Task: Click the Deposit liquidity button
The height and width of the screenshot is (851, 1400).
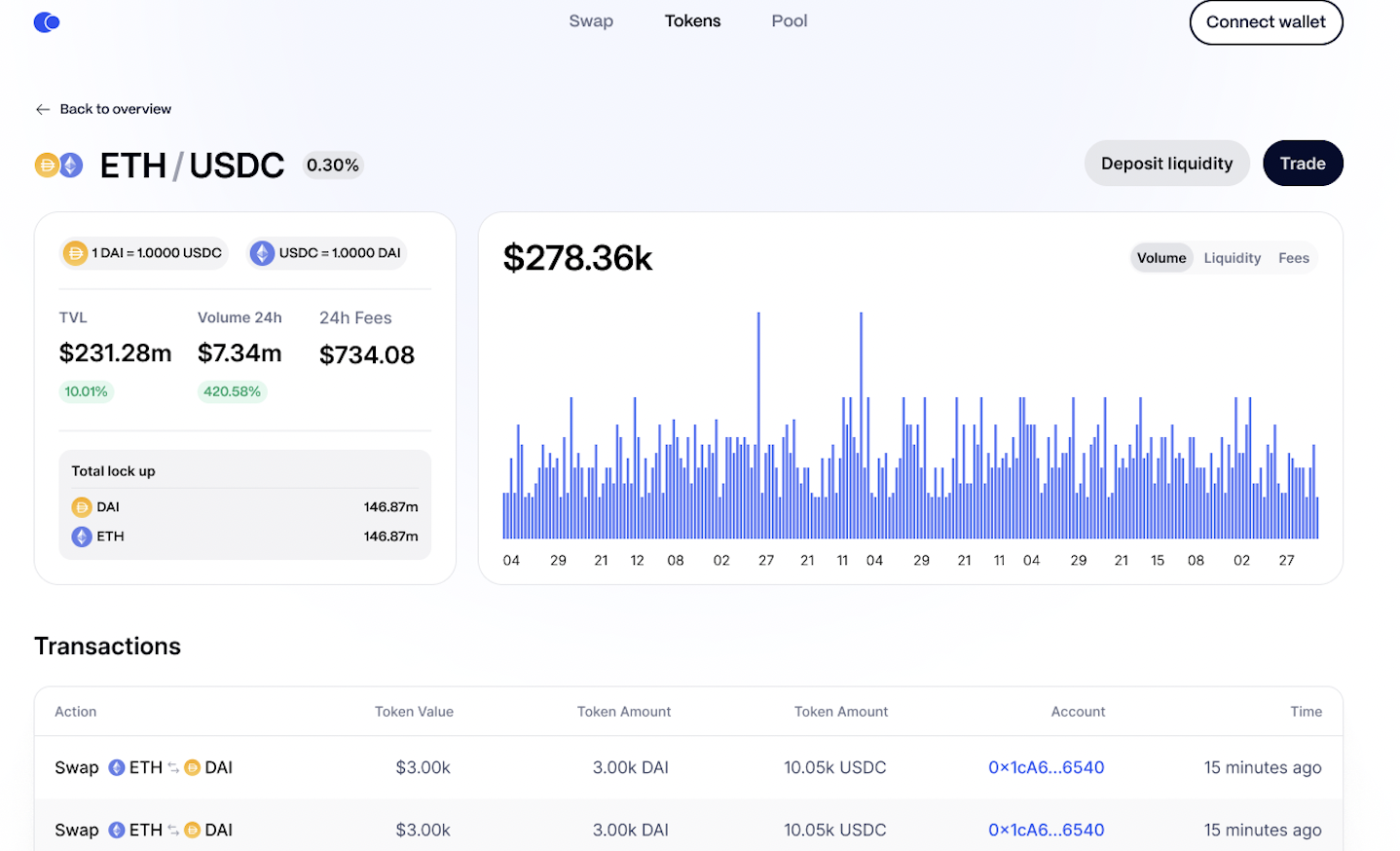Action: [1166, 164]
